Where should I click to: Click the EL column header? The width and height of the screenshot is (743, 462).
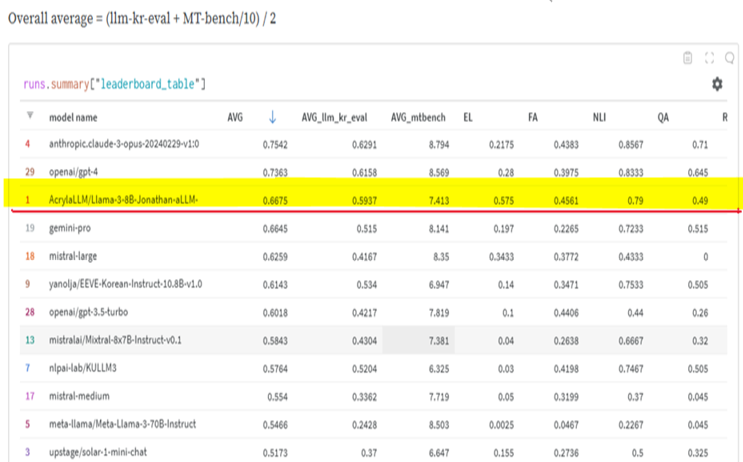point(468,118)
